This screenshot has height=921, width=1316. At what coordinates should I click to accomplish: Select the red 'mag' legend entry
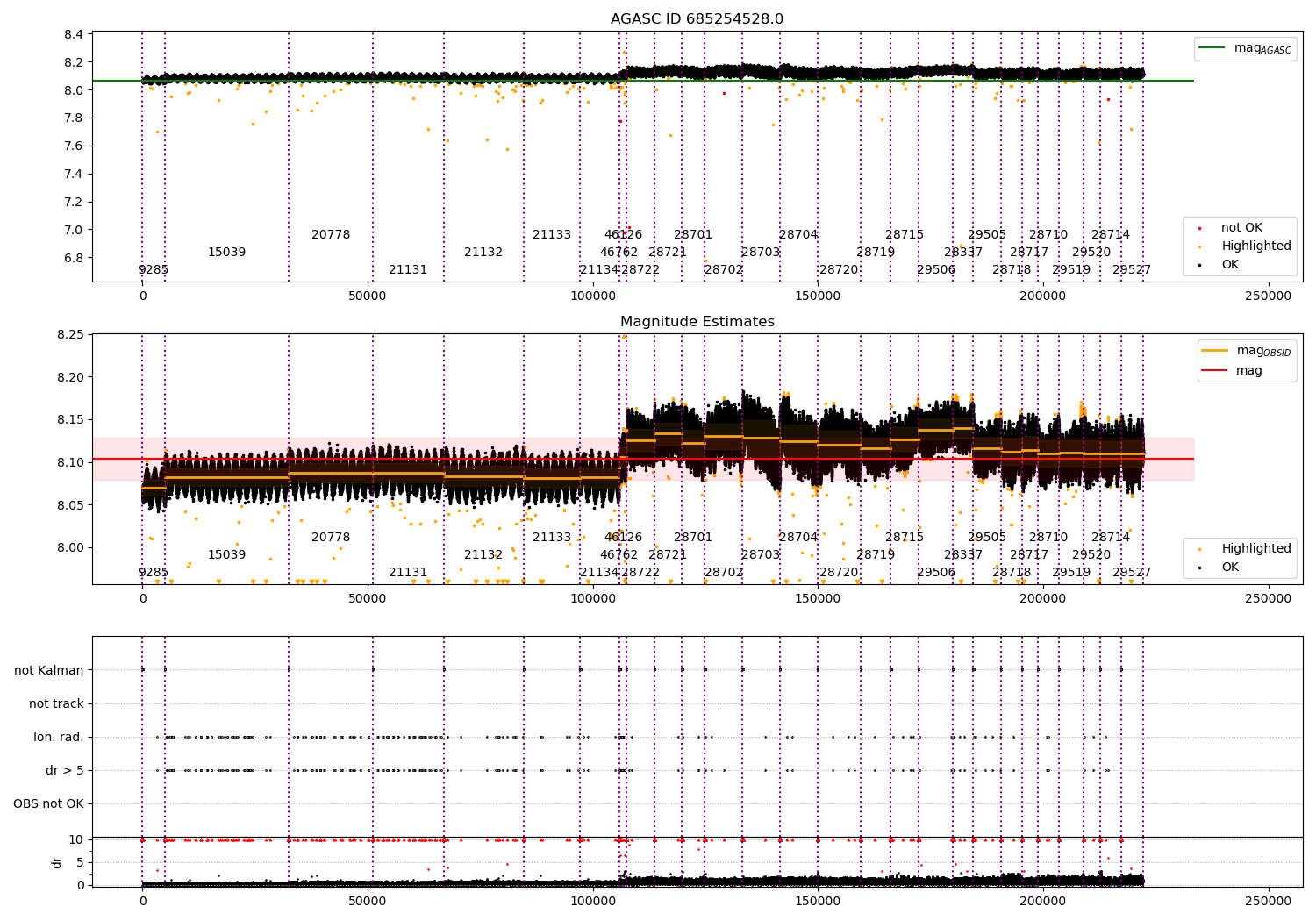click(x=1232, y=371)
